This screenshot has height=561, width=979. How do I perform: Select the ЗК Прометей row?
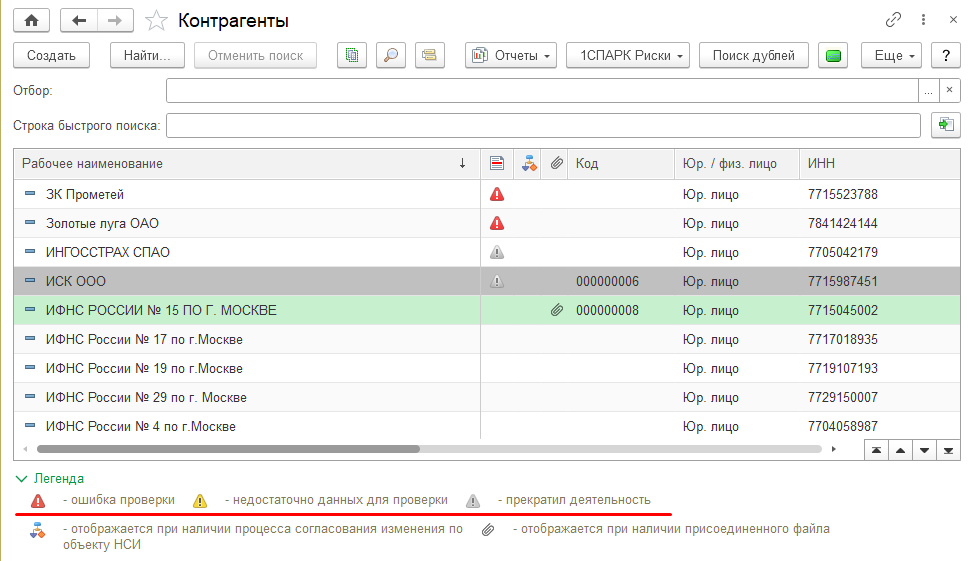[487, 195]
